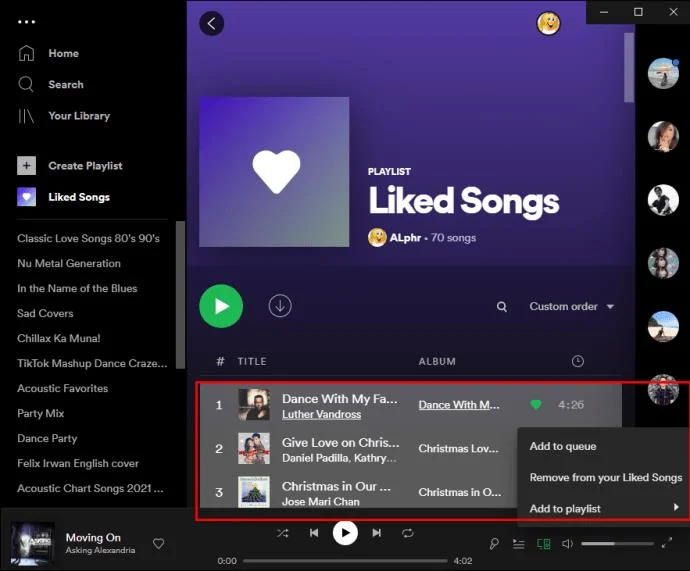
Task: Open Acoustic Favorites playlist
Action: coord(63,388)
